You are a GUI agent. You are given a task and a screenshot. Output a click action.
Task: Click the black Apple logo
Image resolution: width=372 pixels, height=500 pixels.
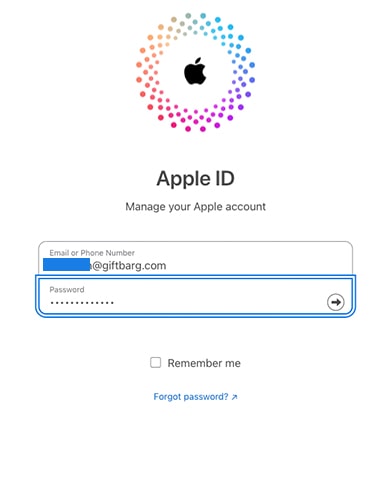[195, 71]
